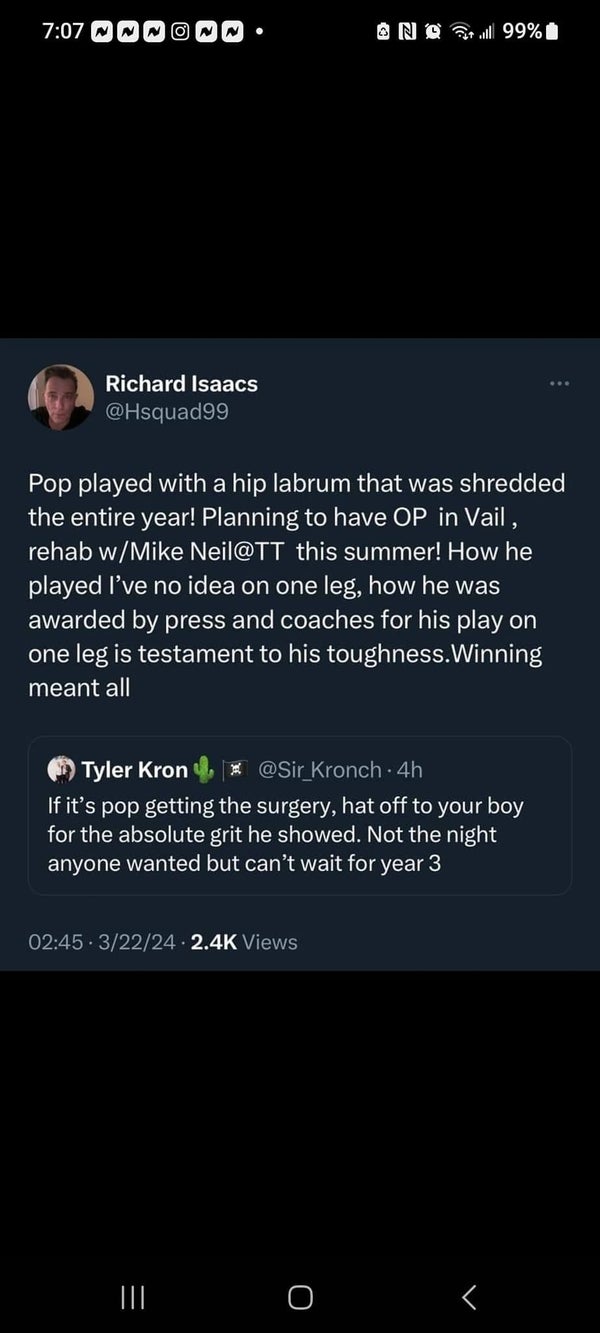Tap the 7:07 clock in status bar
This screenshot has height=1333, width=600.
[x=63, y=32]
